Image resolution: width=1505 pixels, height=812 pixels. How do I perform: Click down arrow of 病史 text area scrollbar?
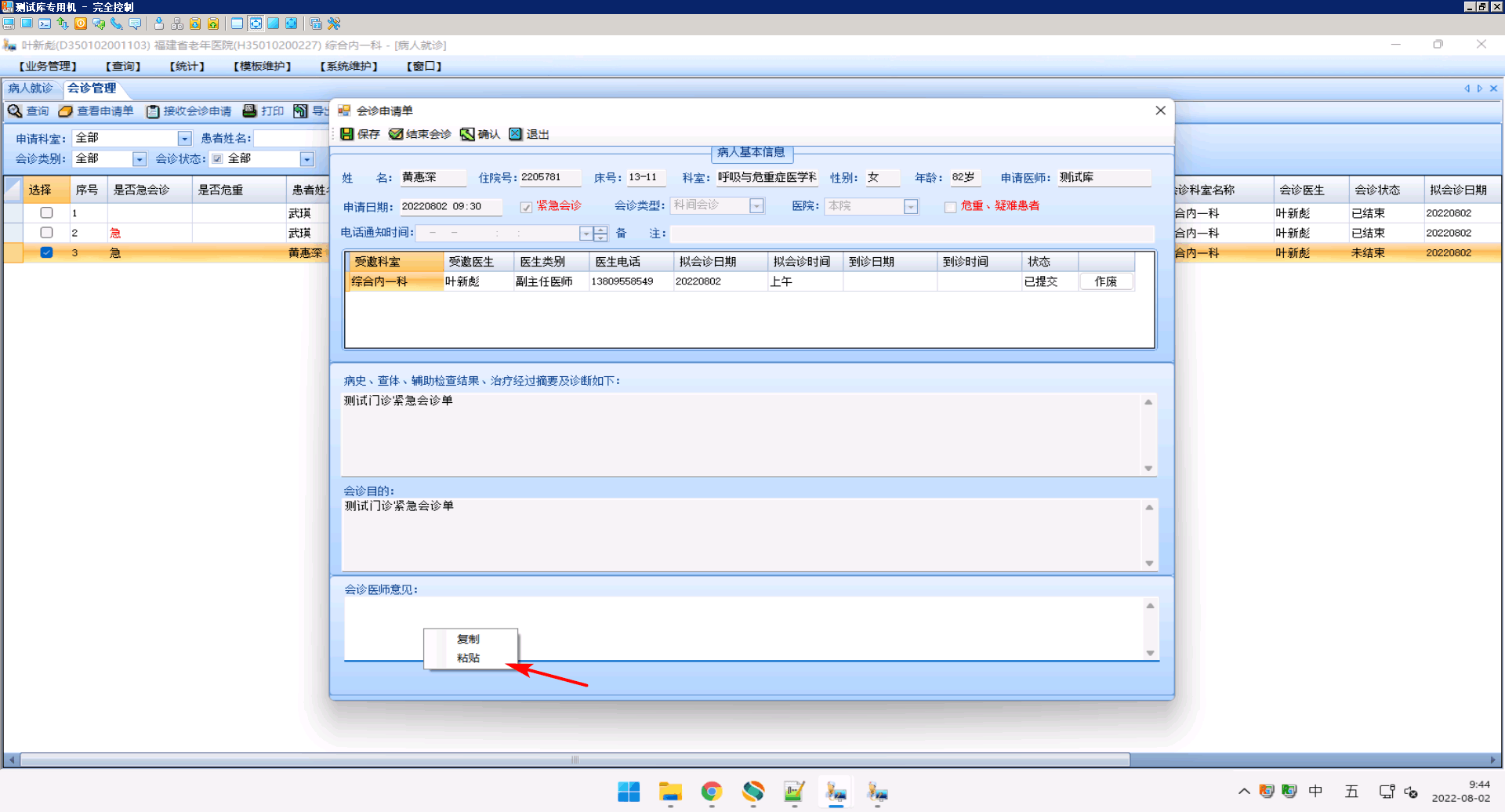[x=1148, y=469]
